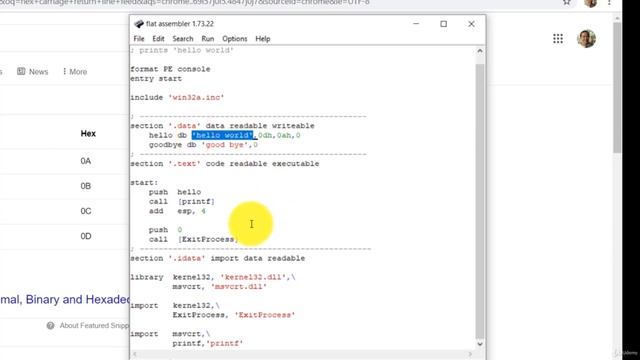Click the editor scroll up arrow

(480, 51)
